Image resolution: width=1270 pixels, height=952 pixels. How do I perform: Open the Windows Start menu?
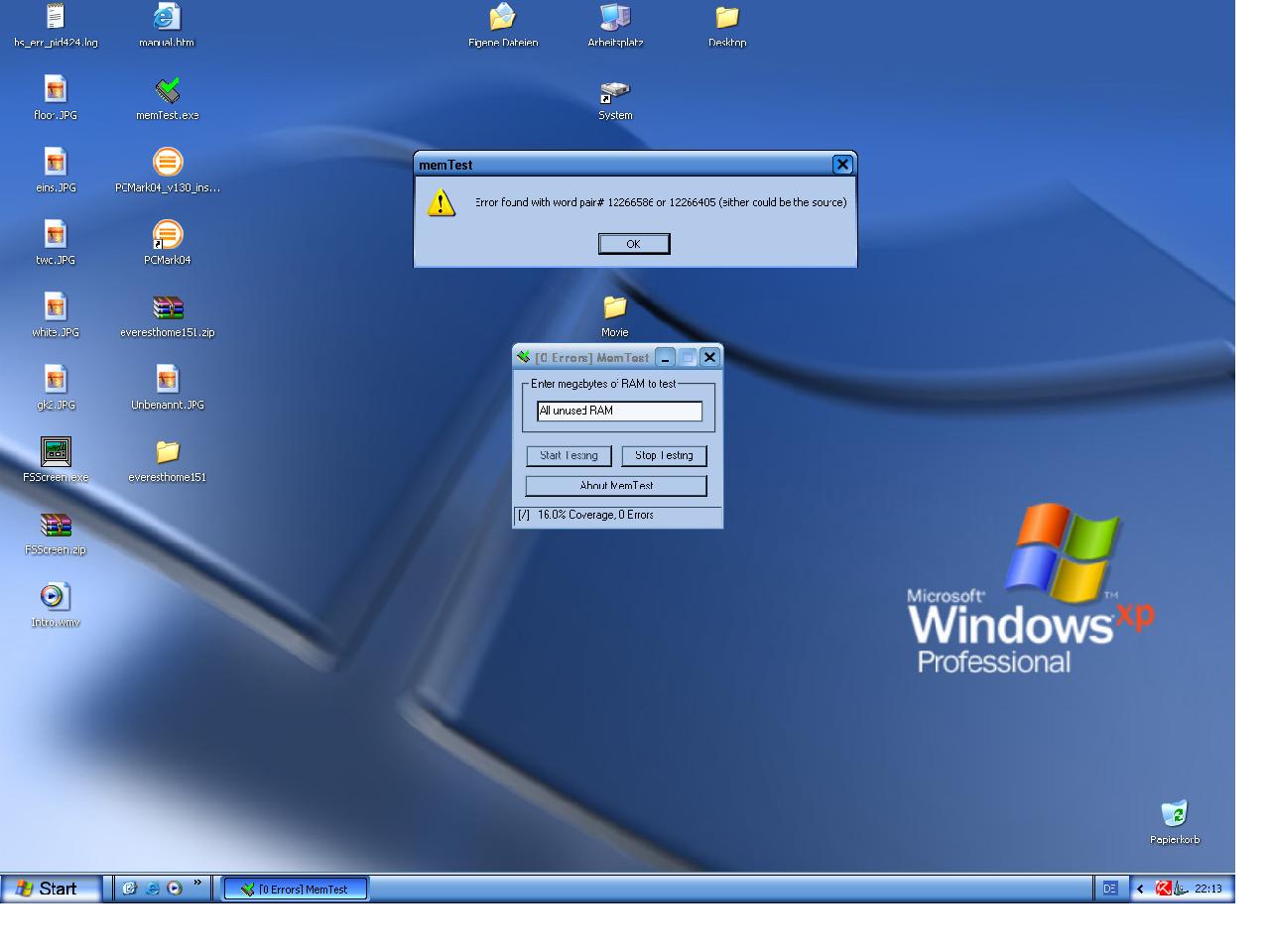51,889
